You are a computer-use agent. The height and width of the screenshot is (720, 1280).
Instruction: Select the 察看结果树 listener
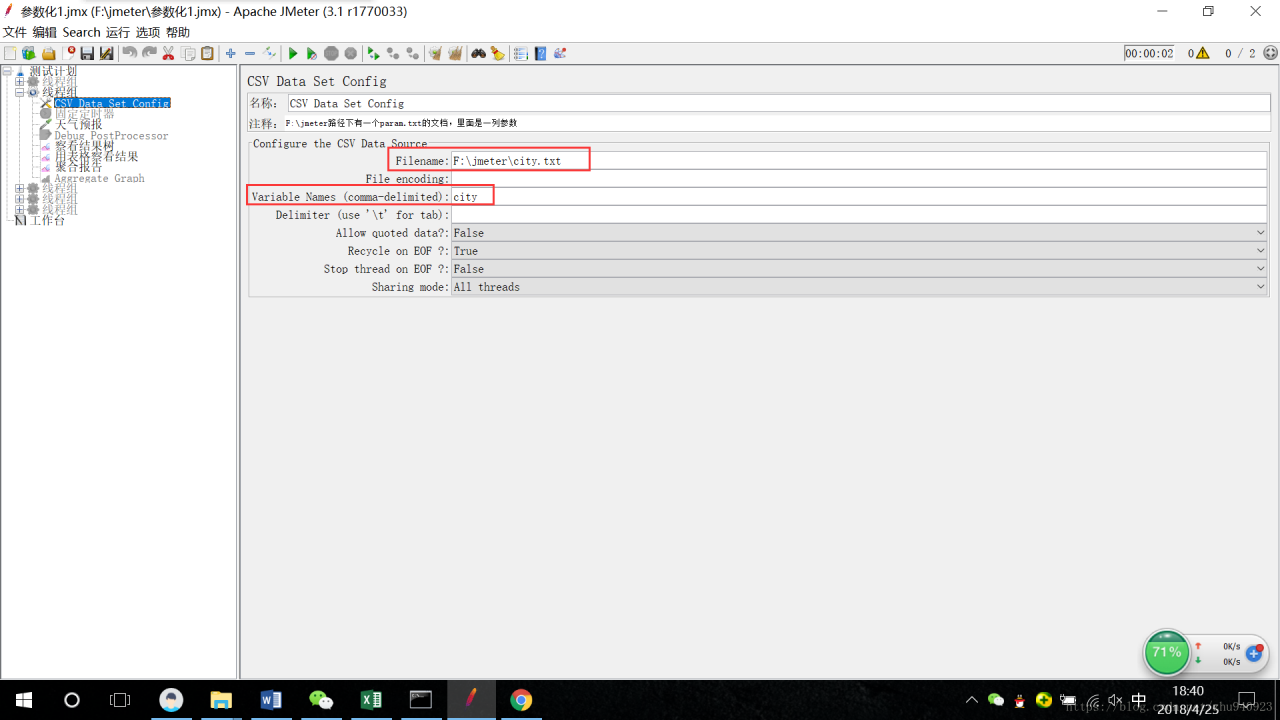click(84, 146)
